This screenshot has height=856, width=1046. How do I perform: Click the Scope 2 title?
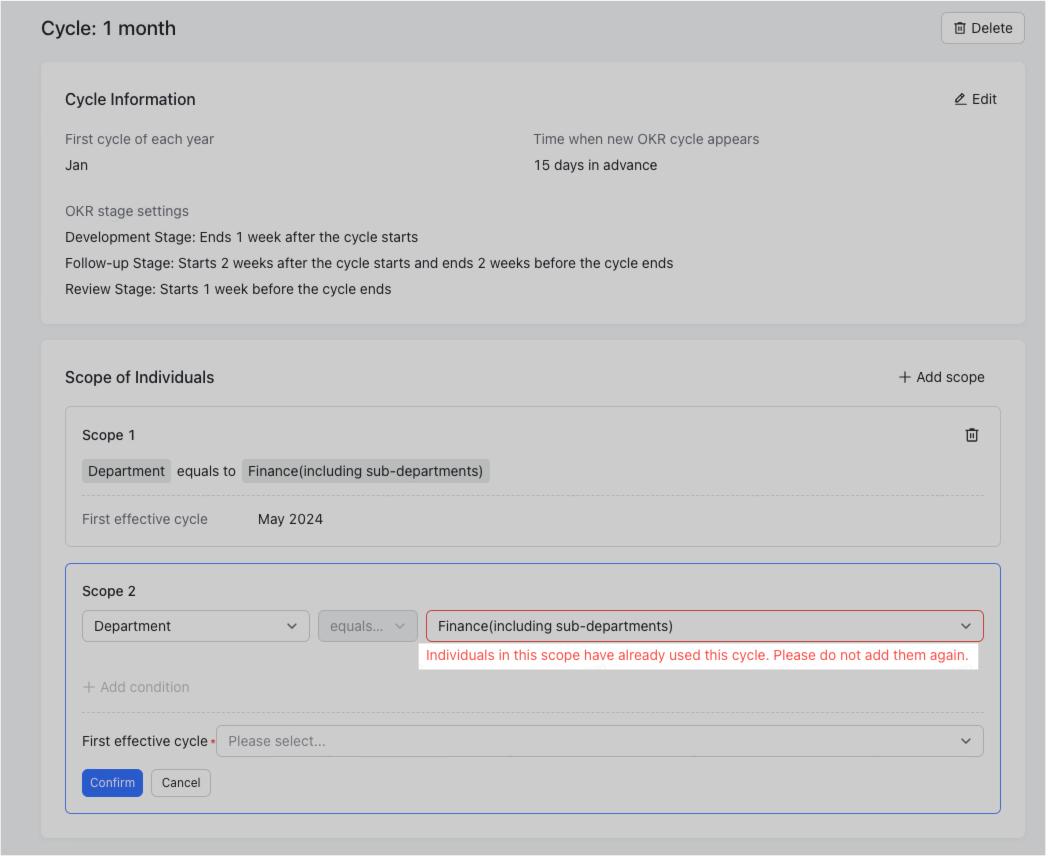[109, 591]
